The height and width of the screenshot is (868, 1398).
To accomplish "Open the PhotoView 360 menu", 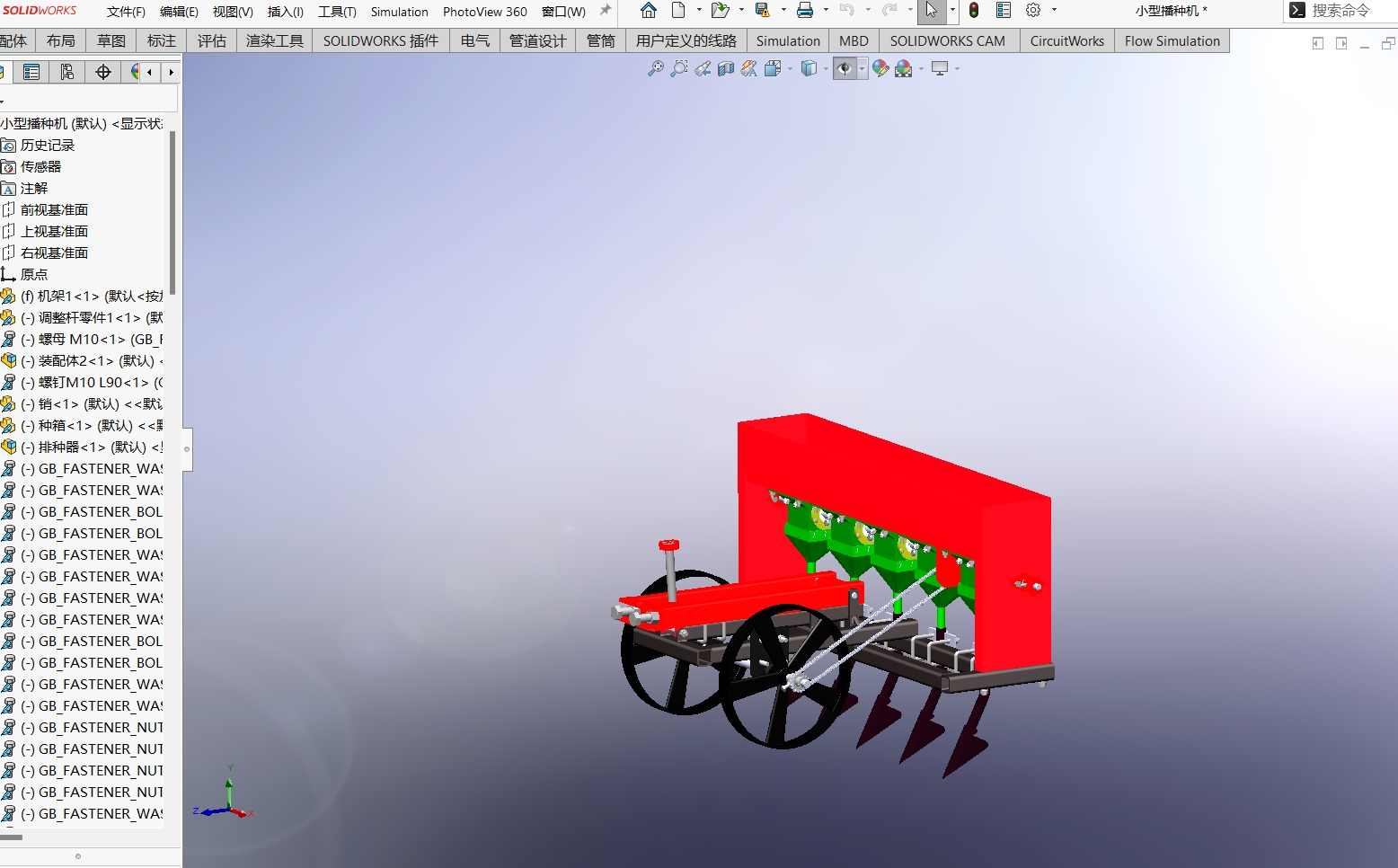I will coord(484,12).
